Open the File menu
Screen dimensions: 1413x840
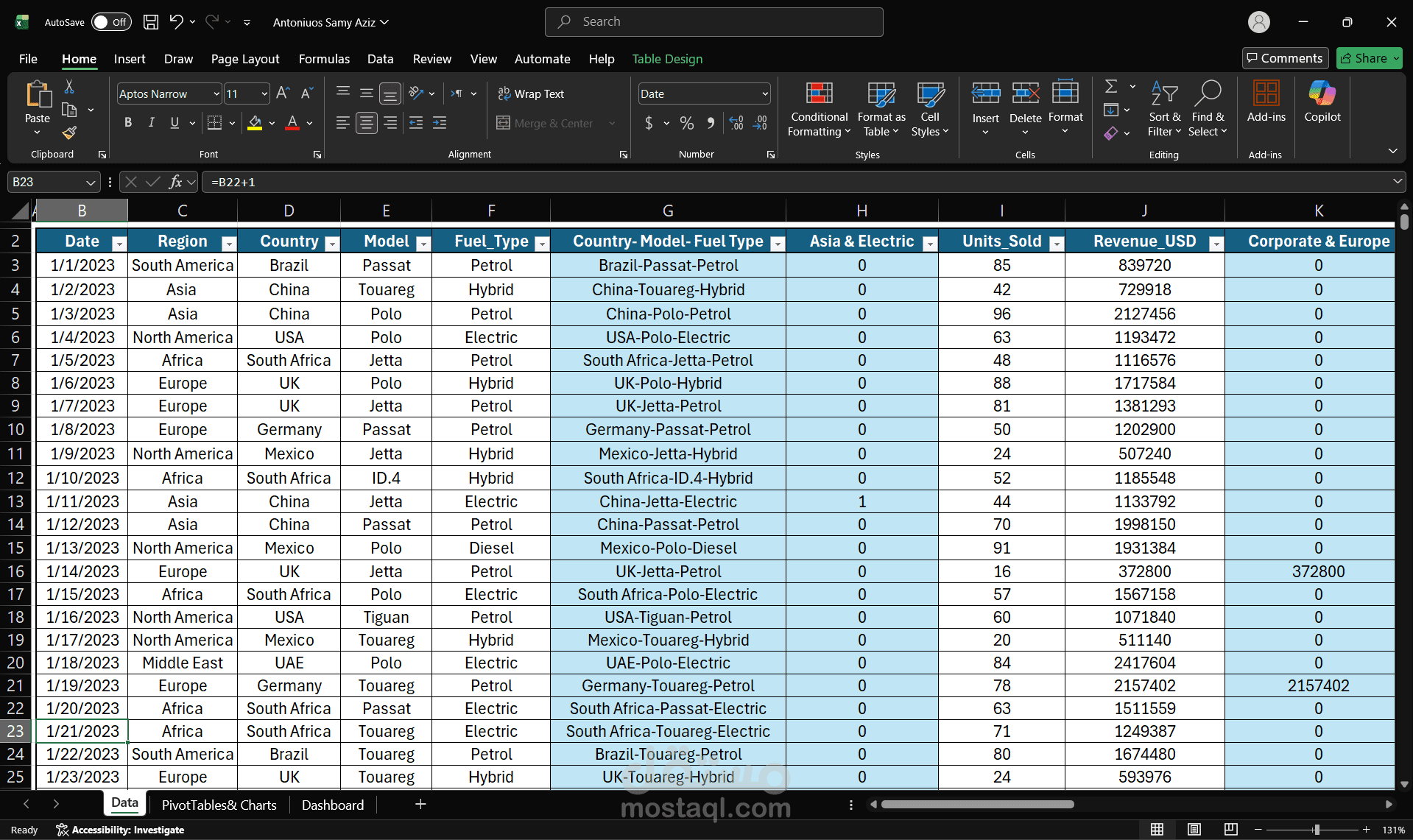(x=28, y=59)
